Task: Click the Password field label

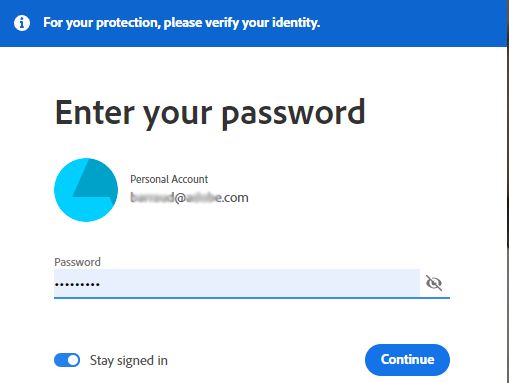Action: click(x=77, y=262)
